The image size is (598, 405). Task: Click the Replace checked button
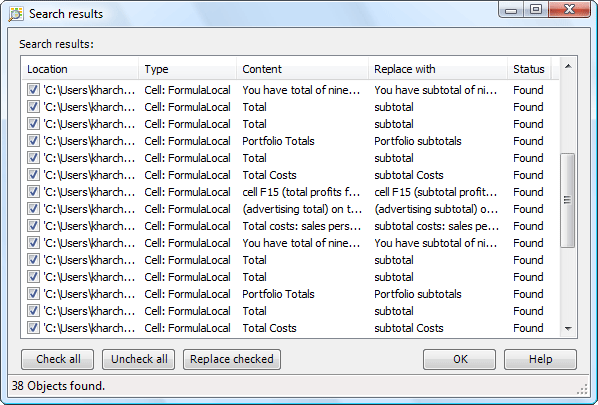[x=232, y=359]
